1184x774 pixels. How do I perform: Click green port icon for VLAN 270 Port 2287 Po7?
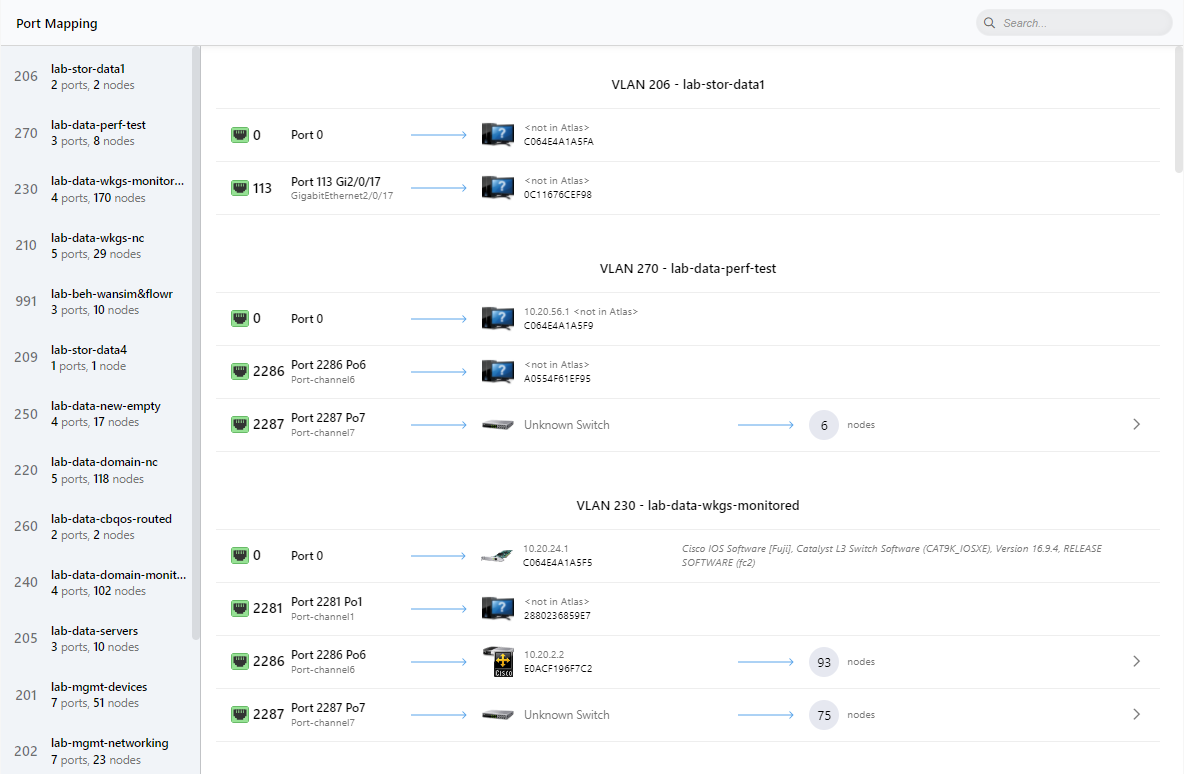pyautogui.click(x=239, y=424)
